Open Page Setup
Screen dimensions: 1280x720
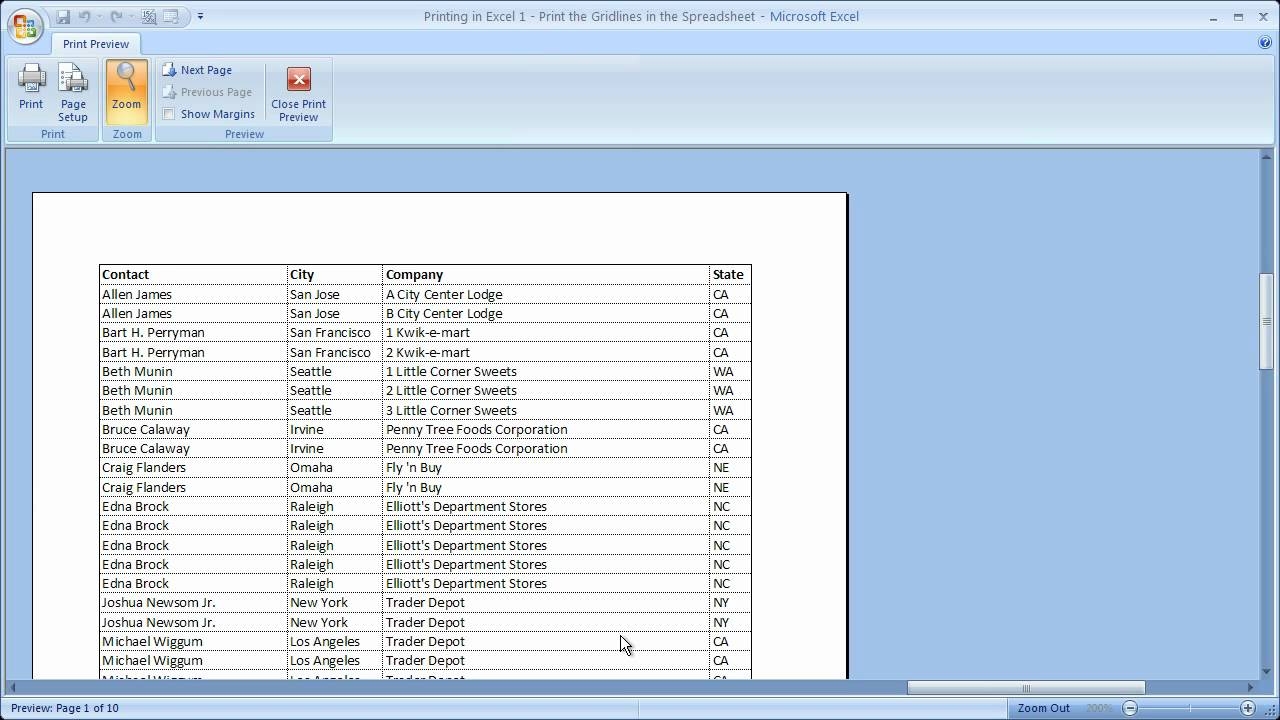pos(72,90)
